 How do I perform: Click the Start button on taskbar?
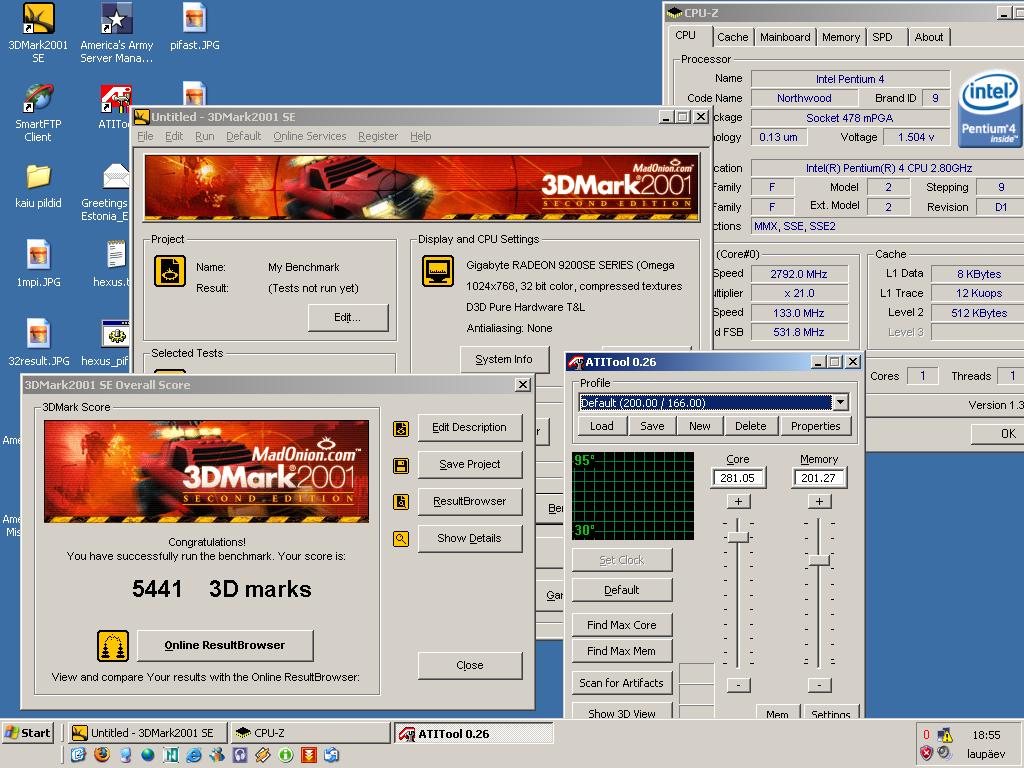point(27,733)
